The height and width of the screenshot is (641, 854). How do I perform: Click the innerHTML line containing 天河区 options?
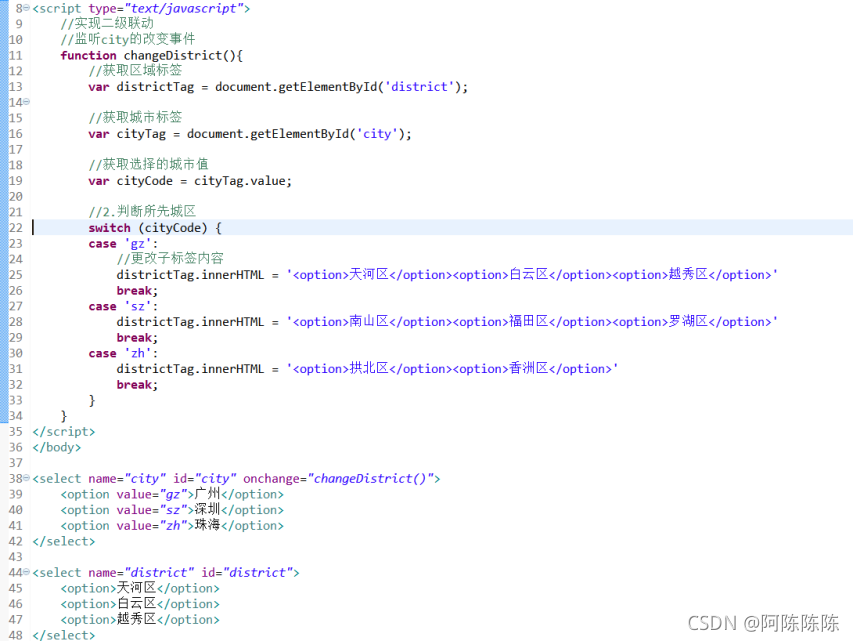click(x=447, y=274)
